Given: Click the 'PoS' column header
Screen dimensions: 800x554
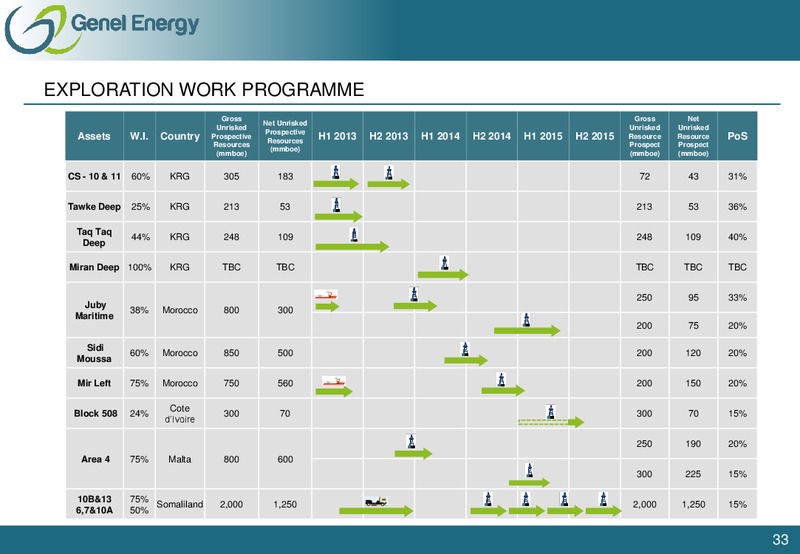Looking at the screenshot, I should pos(737,136).
